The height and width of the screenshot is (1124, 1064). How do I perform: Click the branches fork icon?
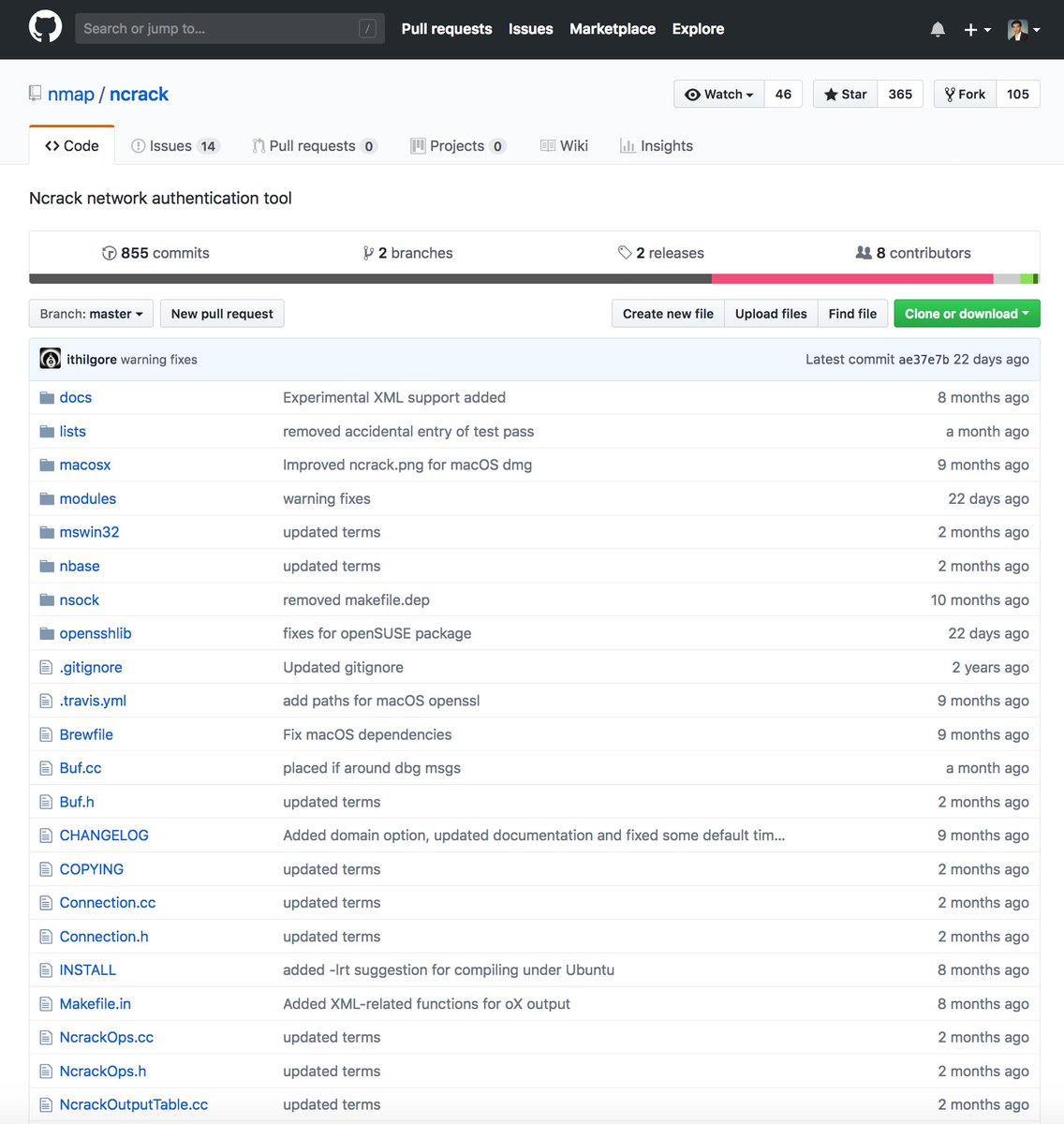pyautogui.click(x=368, y=253)
